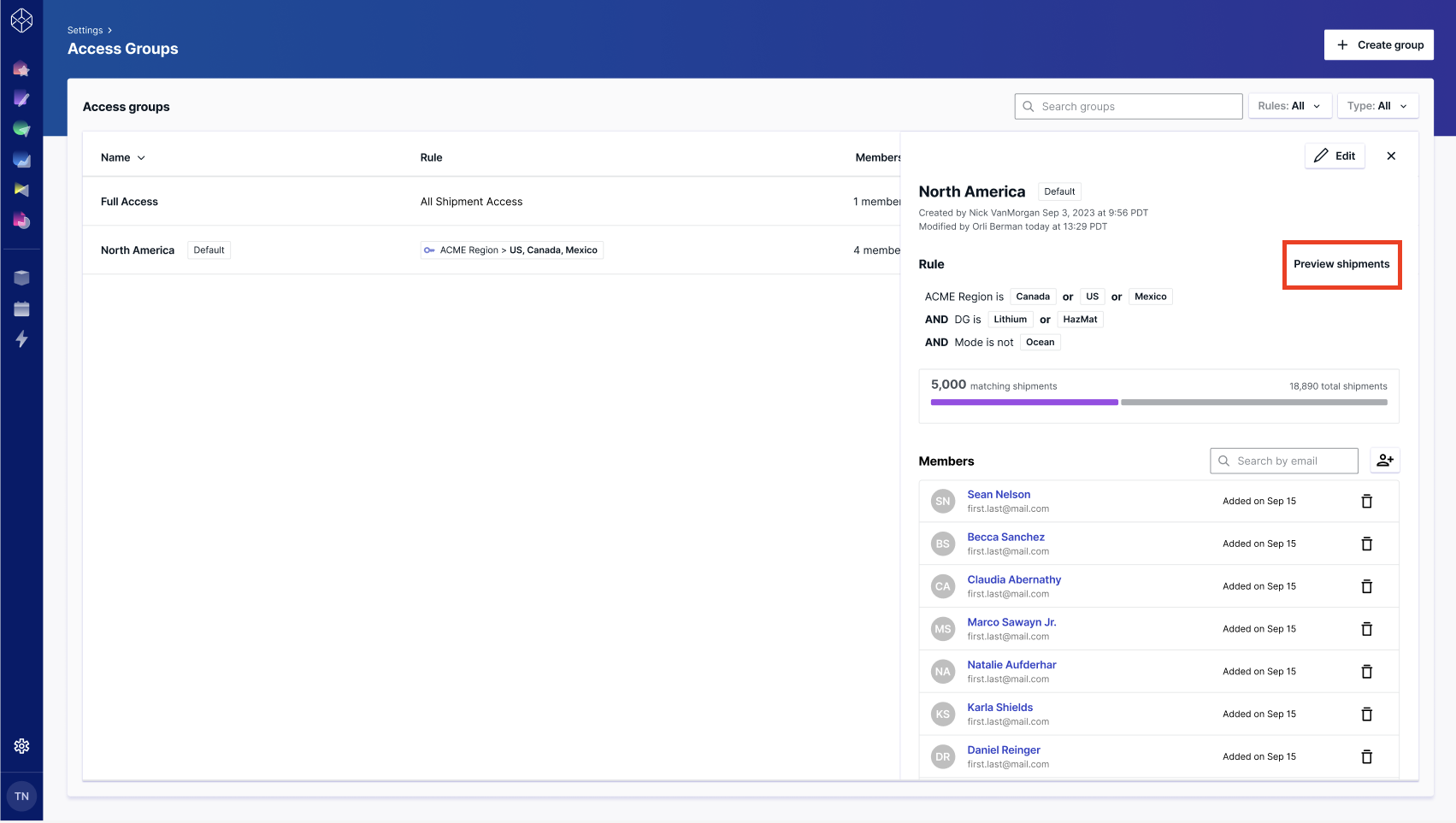Open the gray cube sidebar icon
This screenshot has height=823, width=1456.
(21, 278)
